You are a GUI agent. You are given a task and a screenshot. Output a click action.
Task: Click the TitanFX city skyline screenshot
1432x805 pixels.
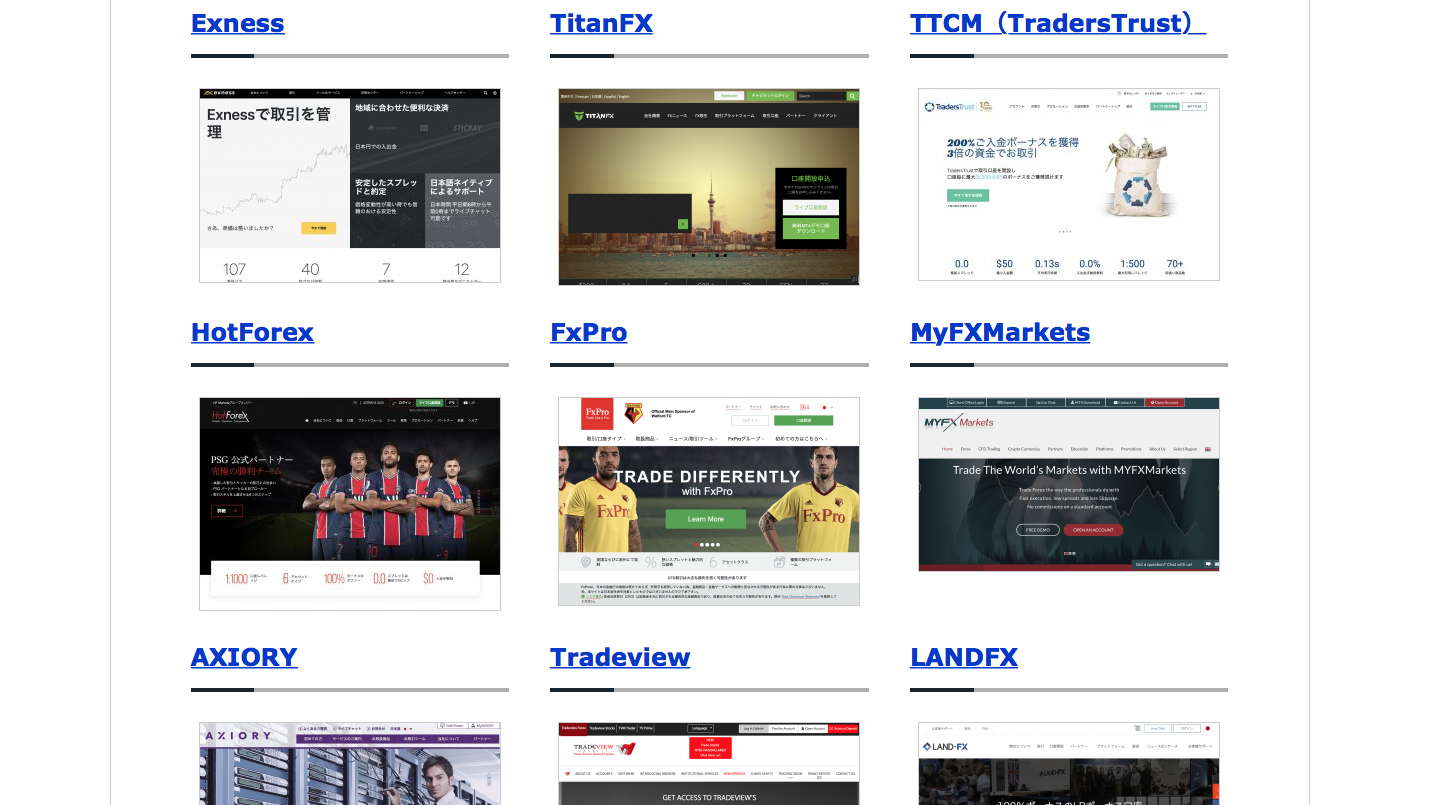[x=708, y=187]
